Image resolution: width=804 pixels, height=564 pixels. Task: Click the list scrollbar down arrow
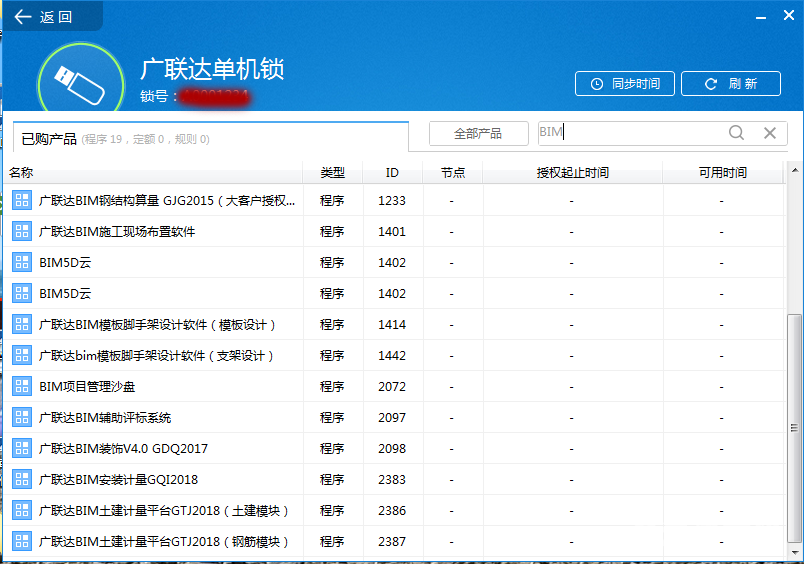pos(794,552)
